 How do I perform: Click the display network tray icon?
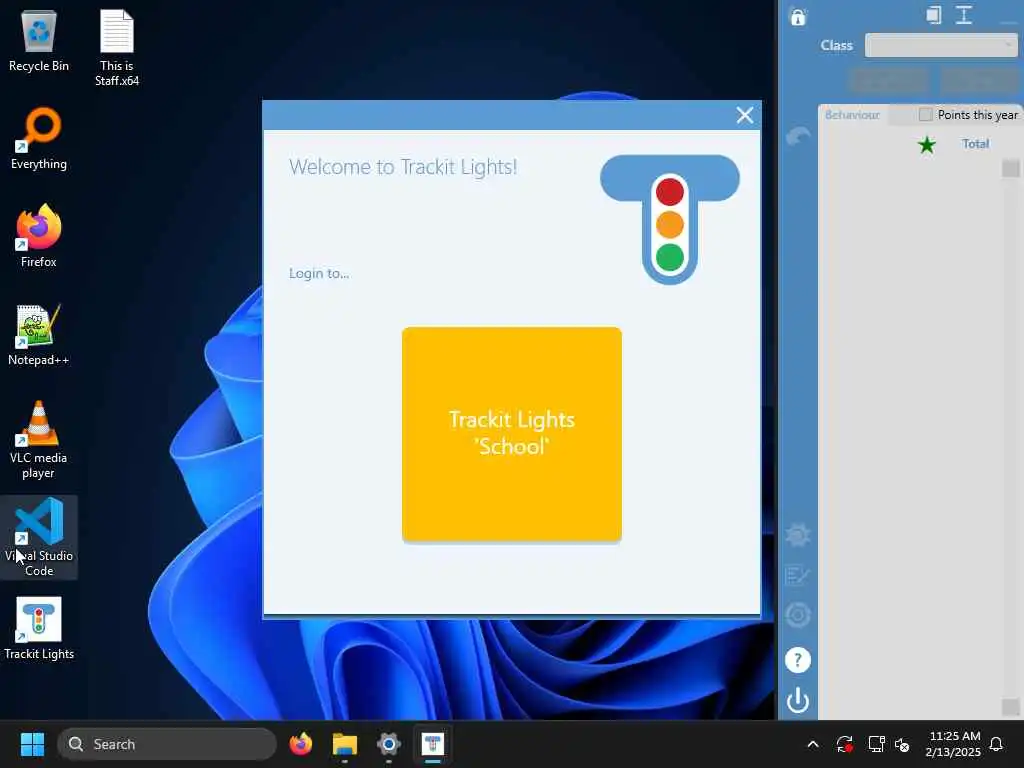click(x=876, y=744)
